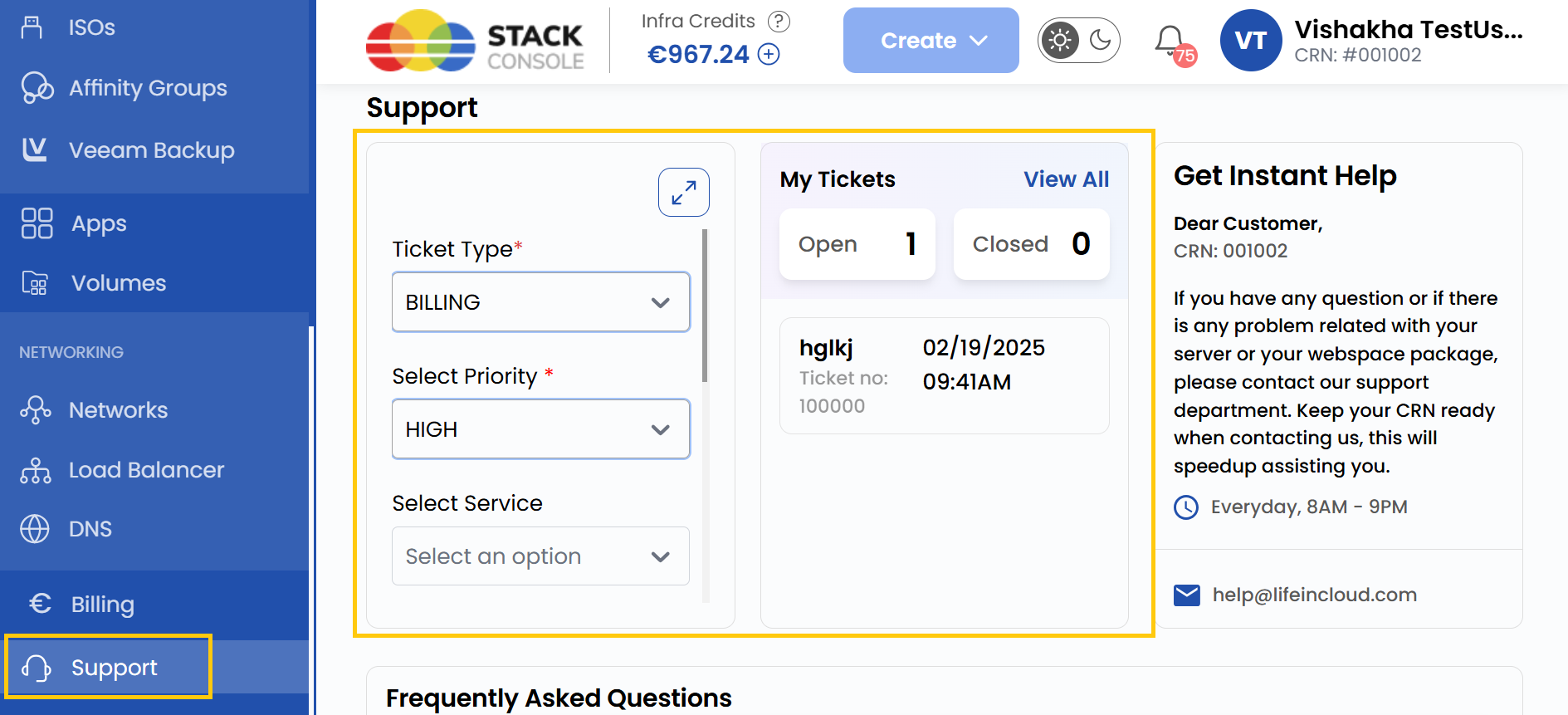Open Load Balancer from sidebar

click(x=146, y=470)
